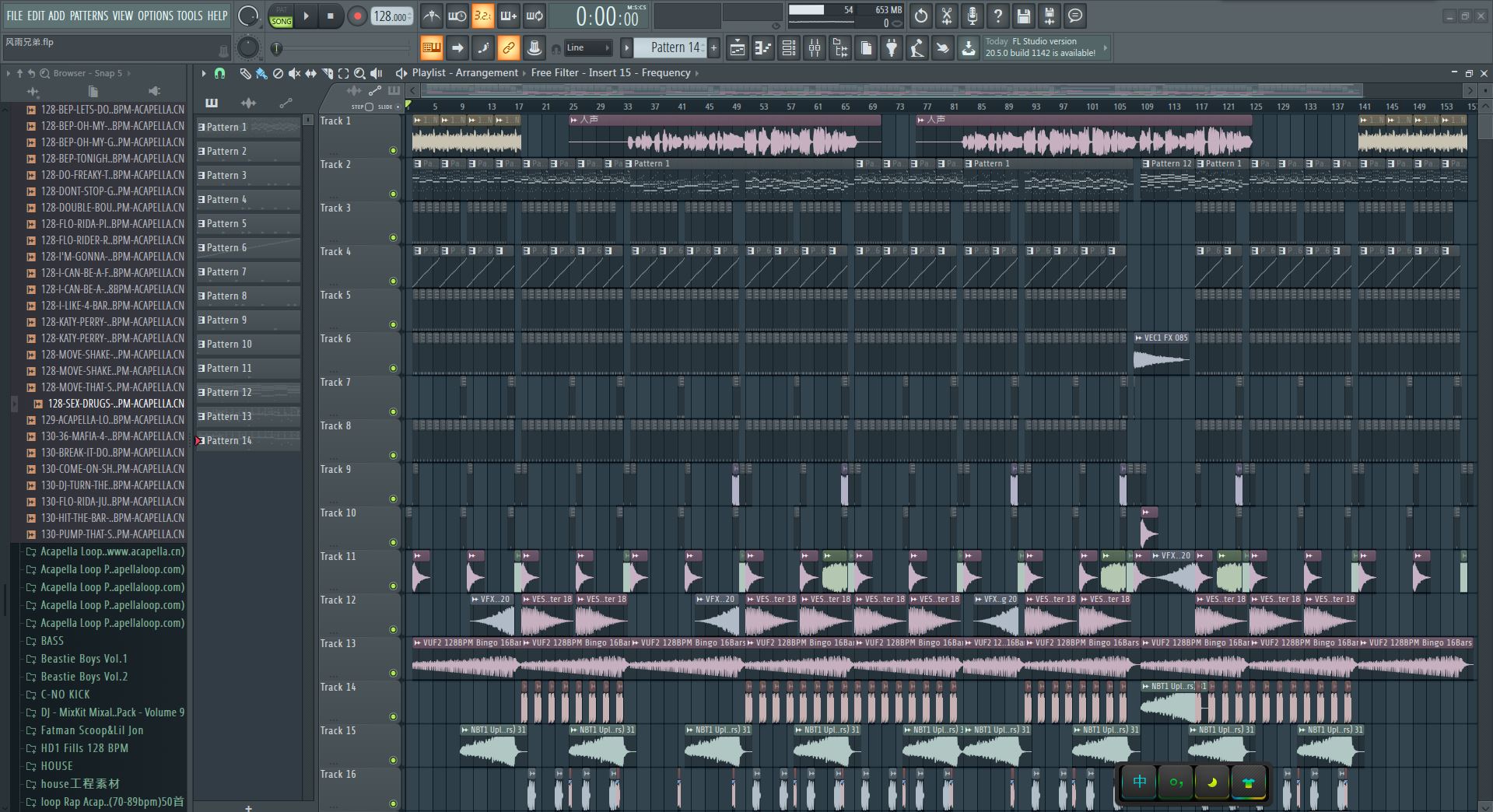Click the FL Studio version update notice
The height and width of the screenshot is (812, 1493).
click(x=1040, y=47)
